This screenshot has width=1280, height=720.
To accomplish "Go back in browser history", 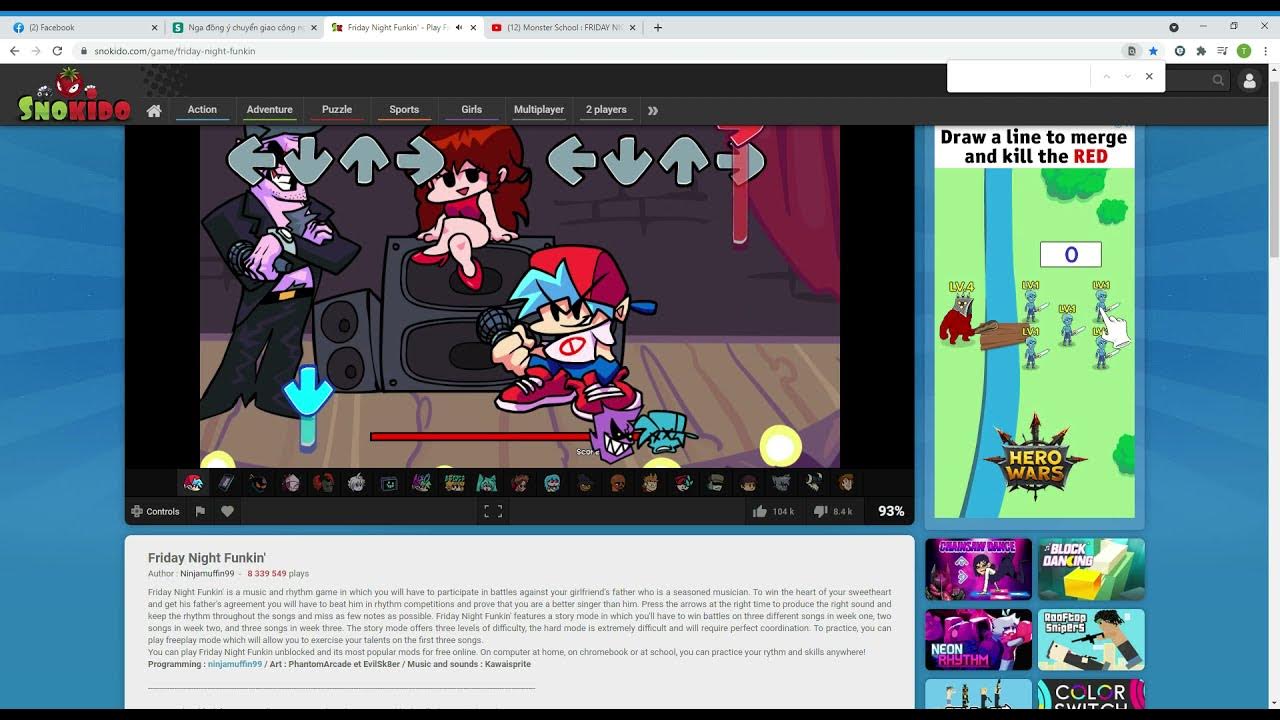I will (14, 51).
